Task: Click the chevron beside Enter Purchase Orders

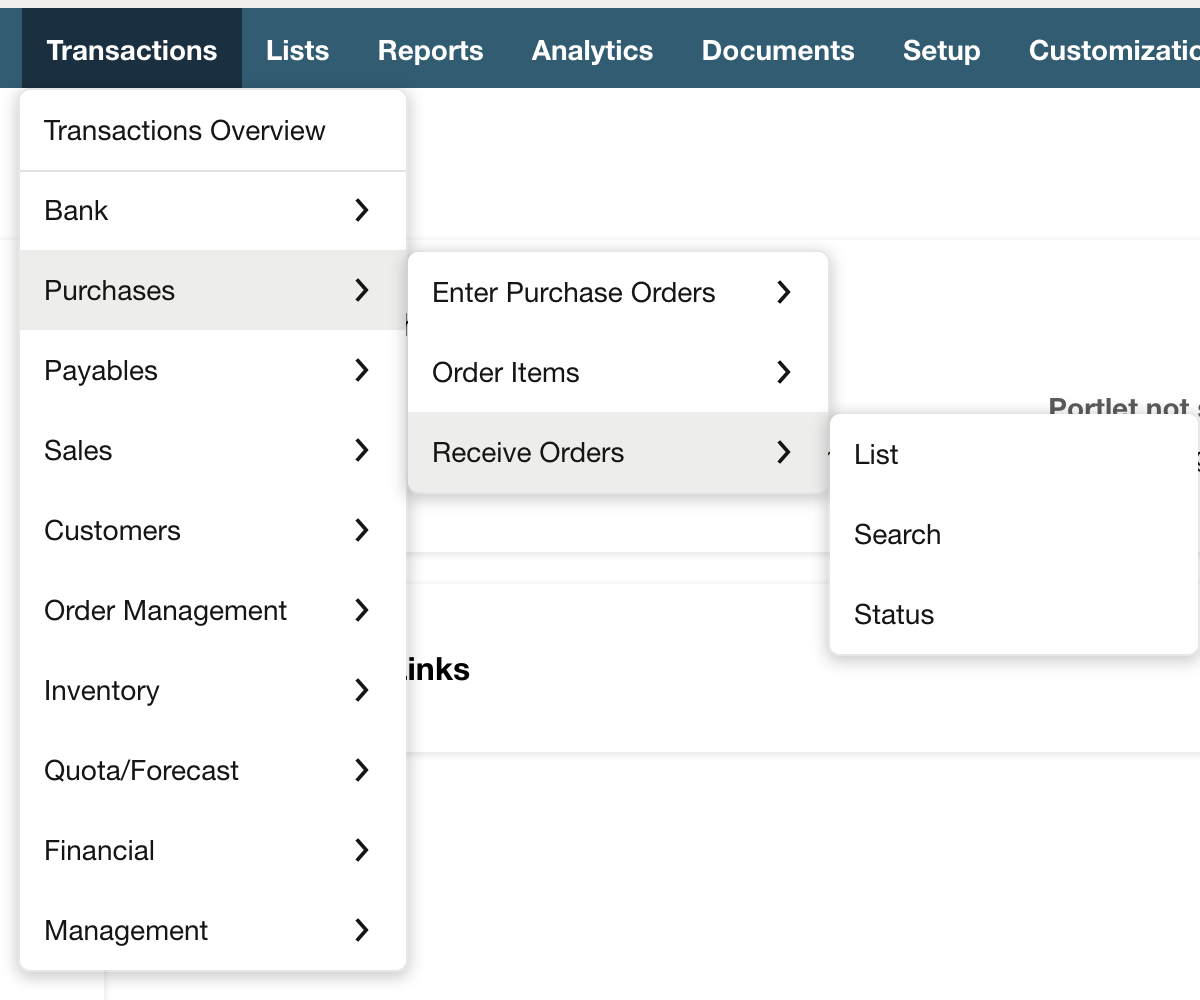Action: coord(784,292)
